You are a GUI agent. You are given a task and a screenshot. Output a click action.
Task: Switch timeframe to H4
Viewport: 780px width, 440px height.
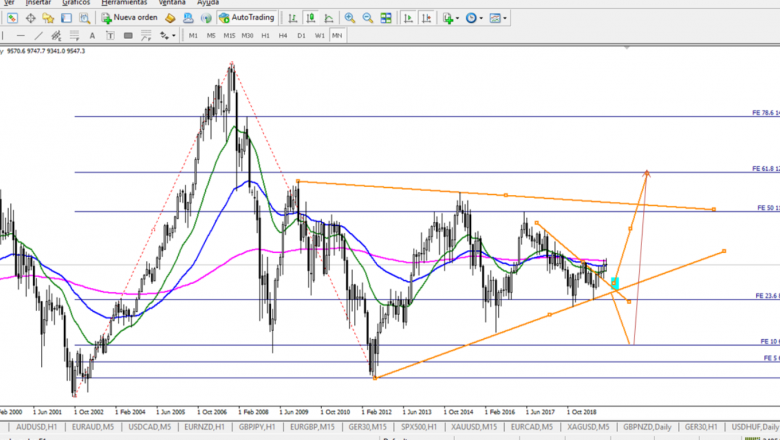[x=283, y=36]
